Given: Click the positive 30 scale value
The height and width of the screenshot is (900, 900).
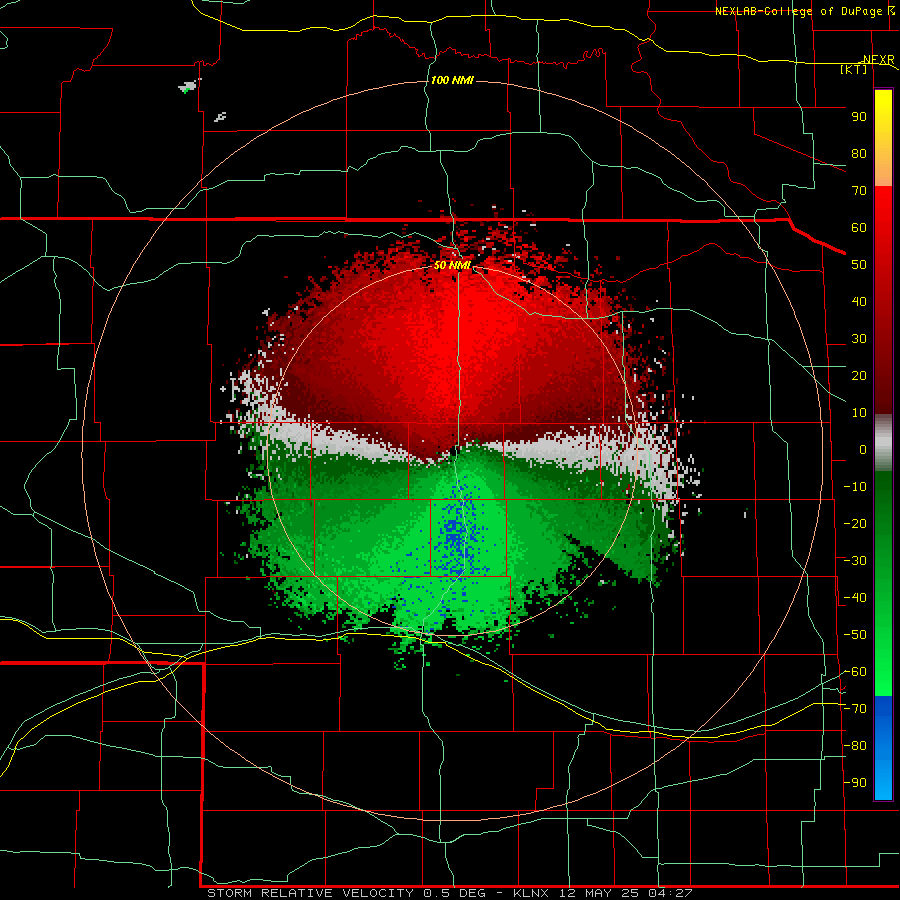Looking at the screenshot, I should pyautogui.click(x=859, y=339).
